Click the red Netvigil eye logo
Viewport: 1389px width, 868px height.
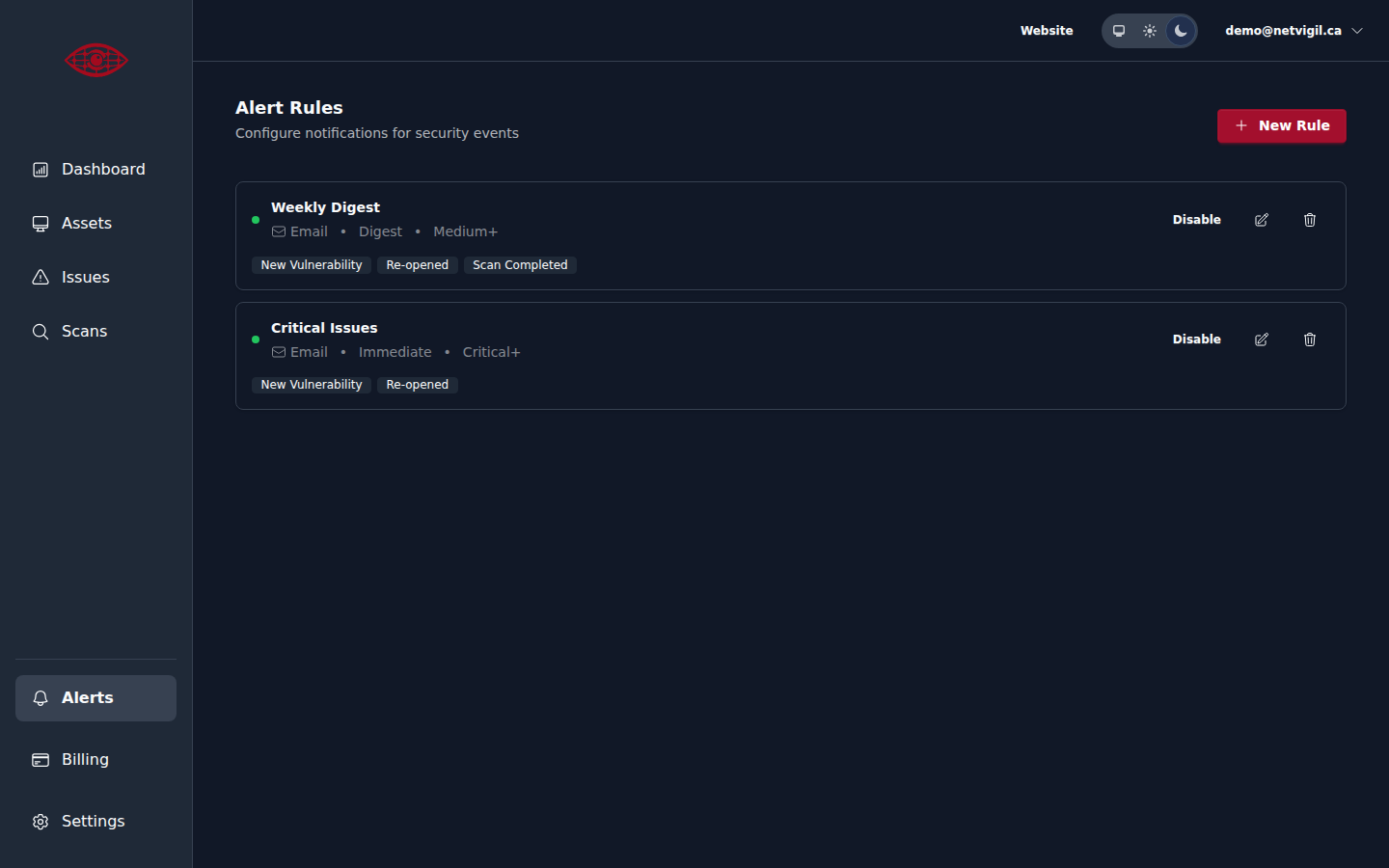coord(96,60)
